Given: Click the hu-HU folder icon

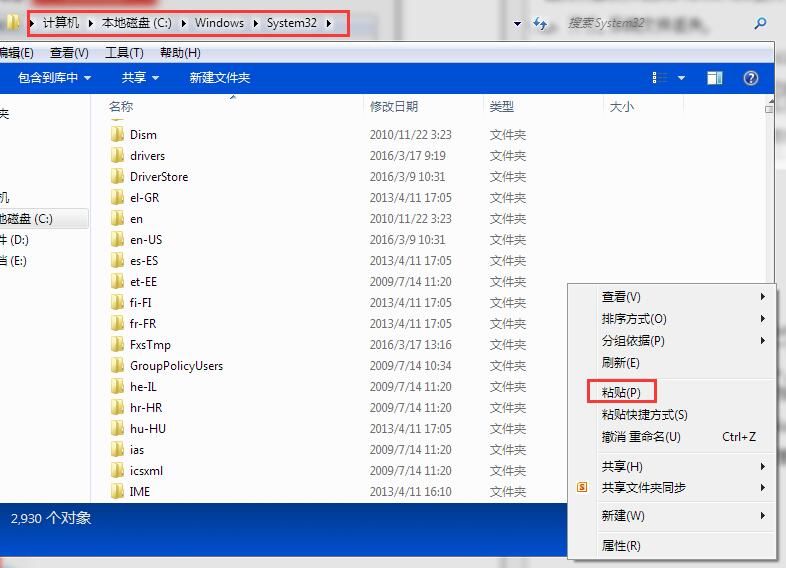Looking at the screenshot, I should click(117, 429).
